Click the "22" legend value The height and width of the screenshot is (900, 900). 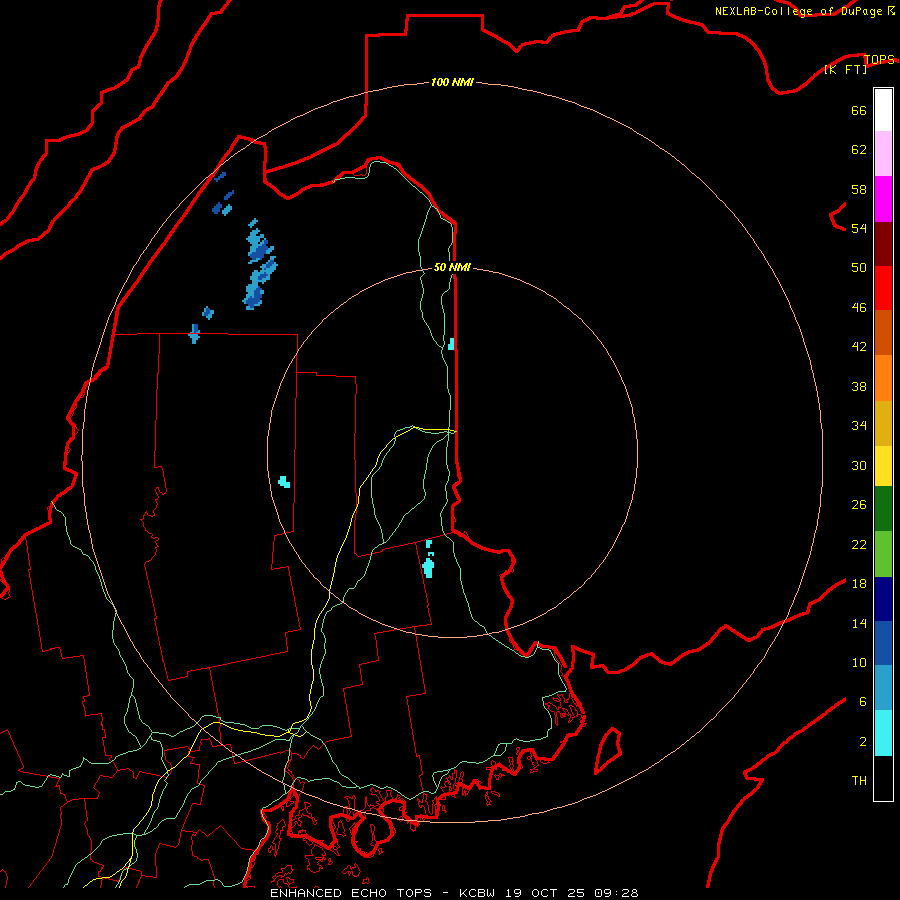point(859,544)
